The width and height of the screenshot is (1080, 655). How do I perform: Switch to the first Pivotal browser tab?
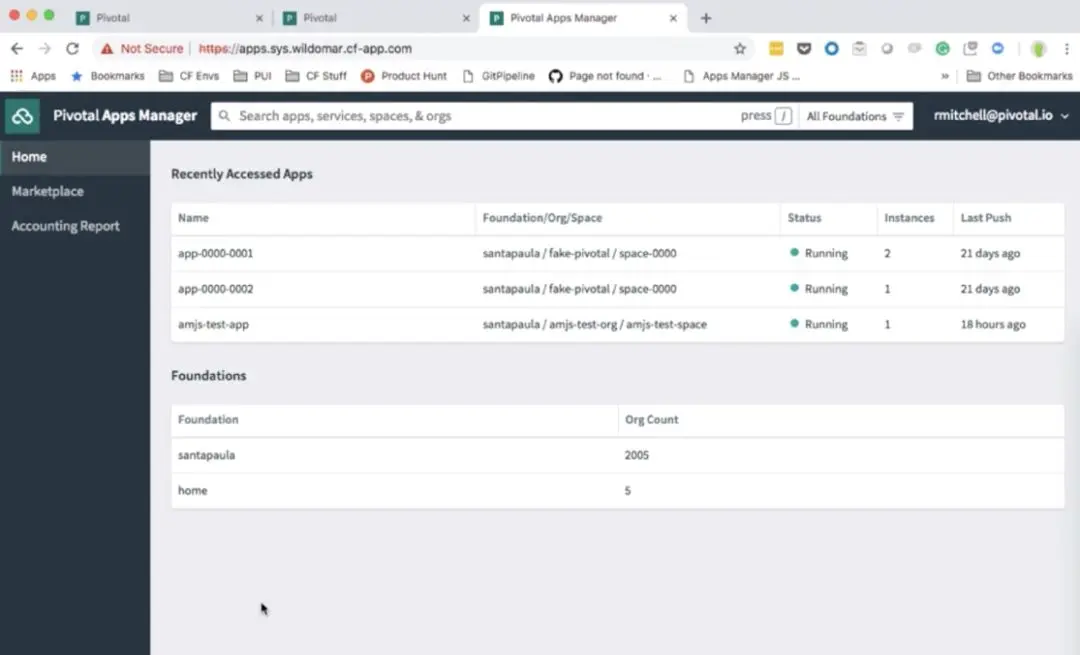tap(169, 18)
